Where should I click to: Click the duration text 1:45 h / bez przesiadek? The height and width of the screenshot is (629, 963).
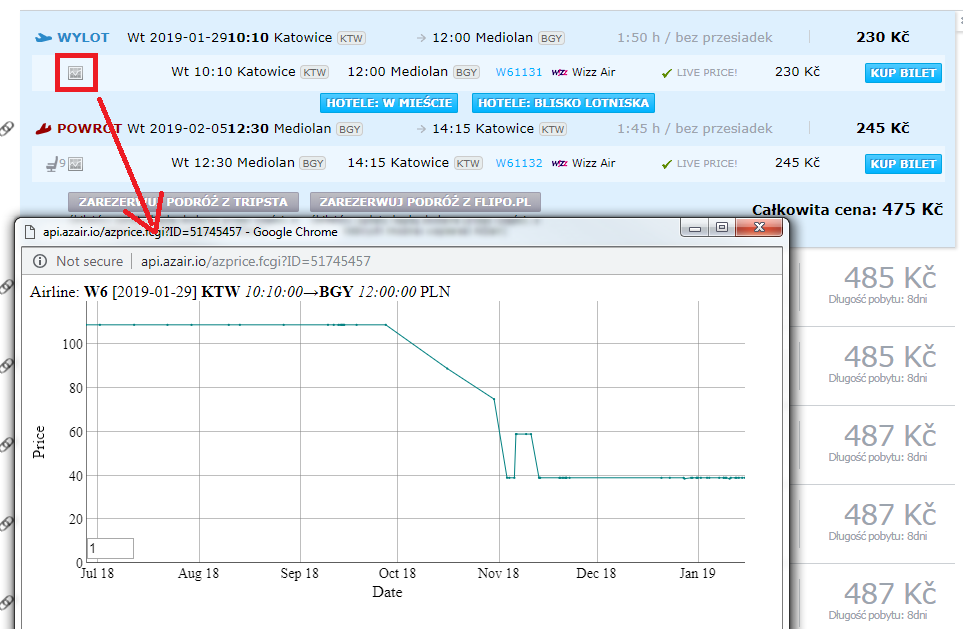[x=695, y=129]
